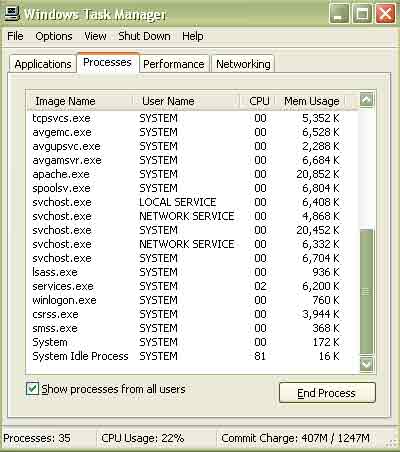
Task: Select the apache.exe process row
Action: [x=186, y=174]
